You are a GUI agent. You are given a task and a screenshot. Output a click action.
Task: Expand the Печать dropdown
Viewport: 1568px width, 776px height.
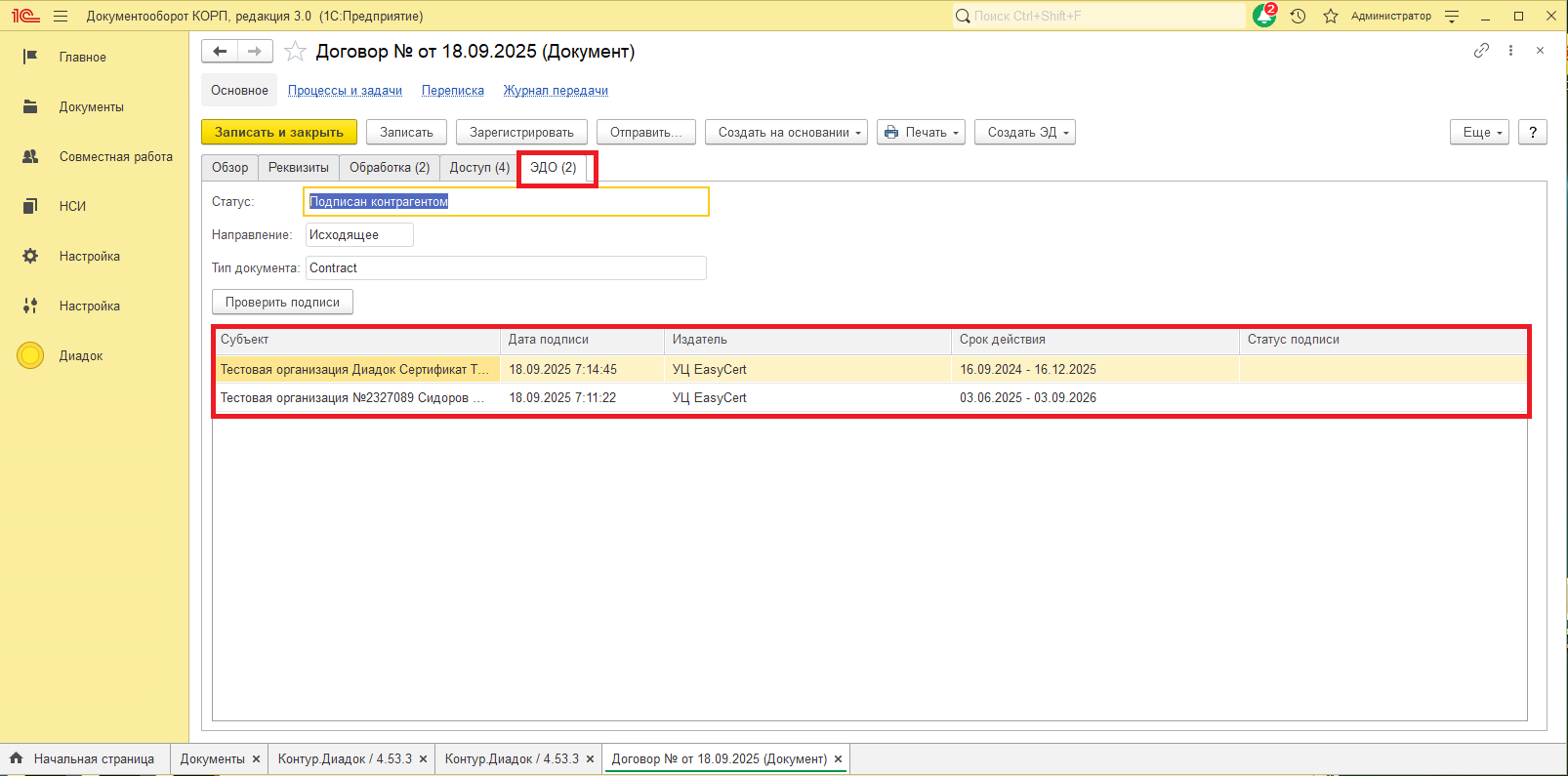click(921, 133)
